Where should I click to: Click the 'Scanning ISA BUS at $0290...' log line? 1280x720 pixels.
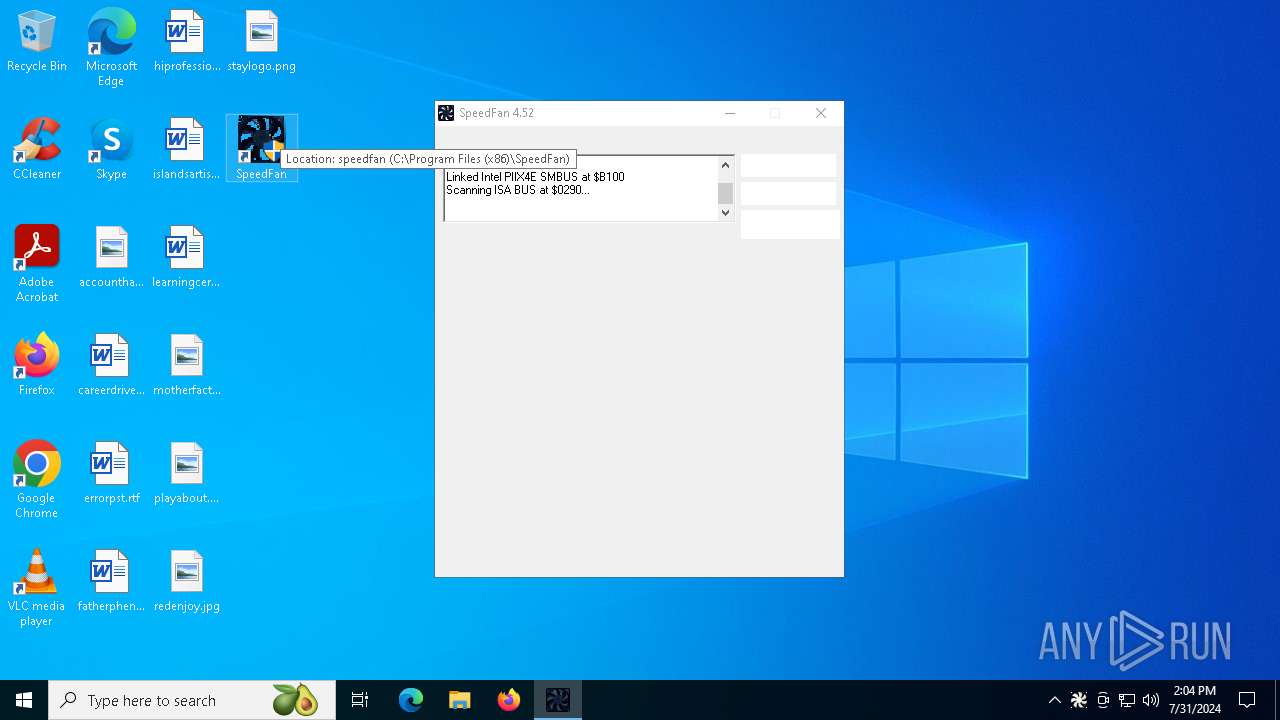(x=518, y=190)
